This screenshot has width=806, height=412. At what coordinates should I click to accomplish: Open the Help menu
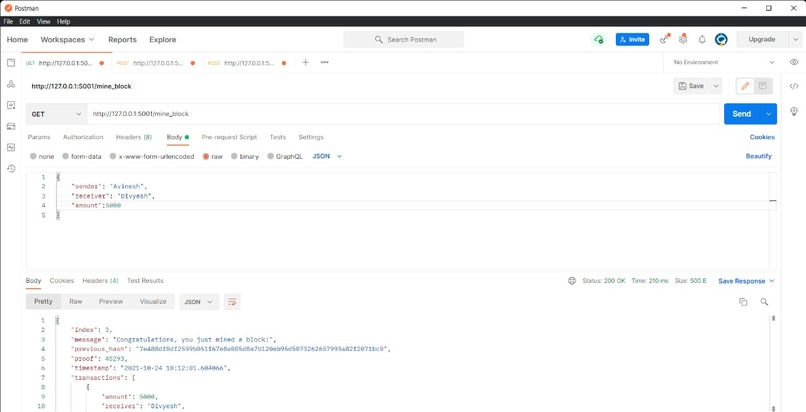click(63, 22)
